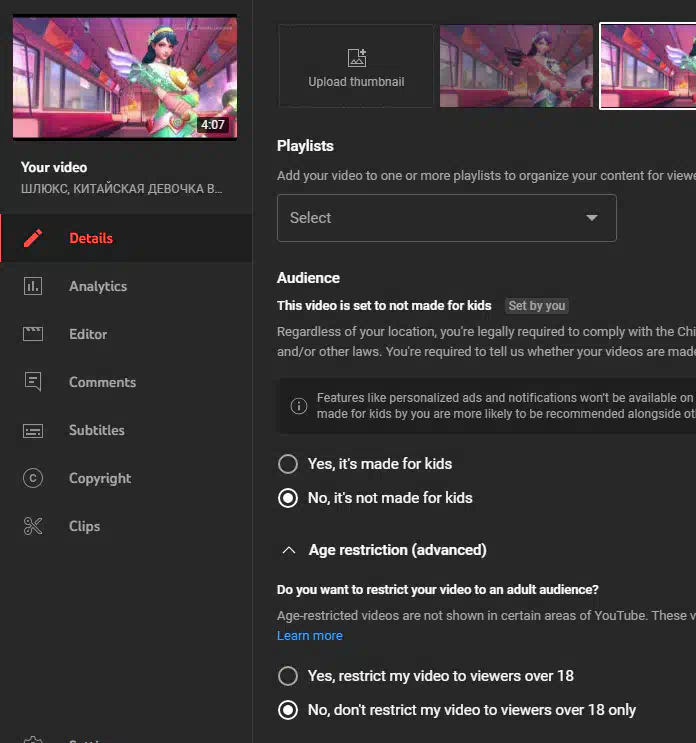Click the Details pencil icon

33,238
